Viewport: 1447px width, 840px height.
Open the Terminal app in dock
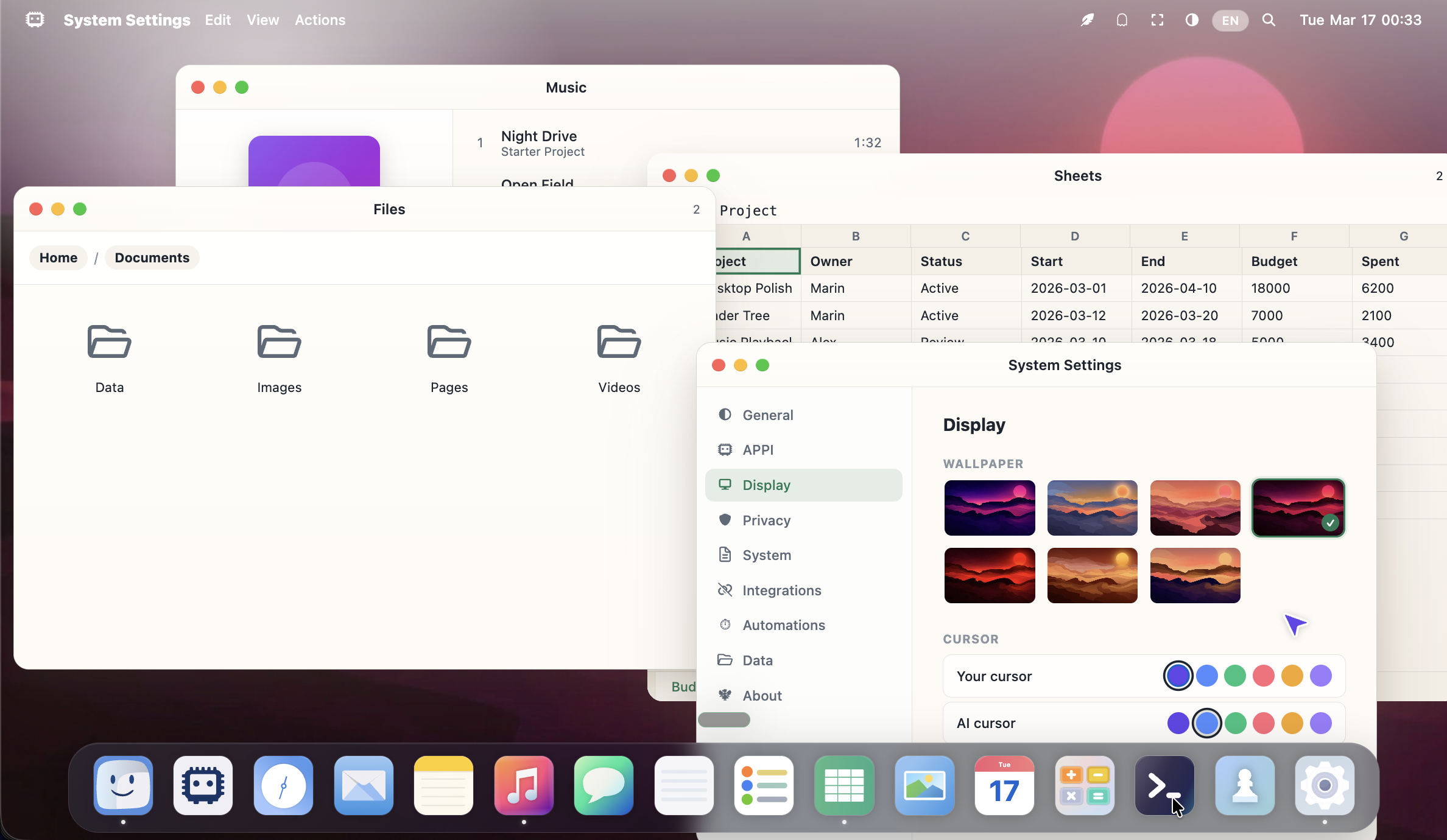click(1164, 785)
